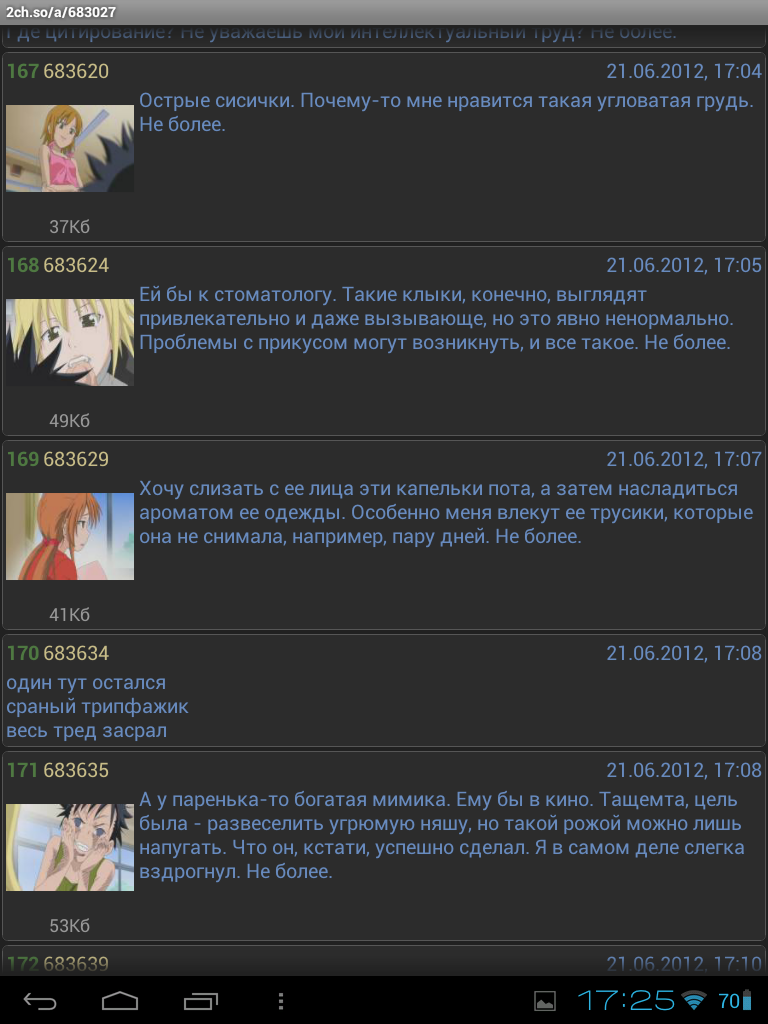This screenshot has width=768, height=1024.
Task: Tap post ID 683629 link
Action: [x=76, y=459]
